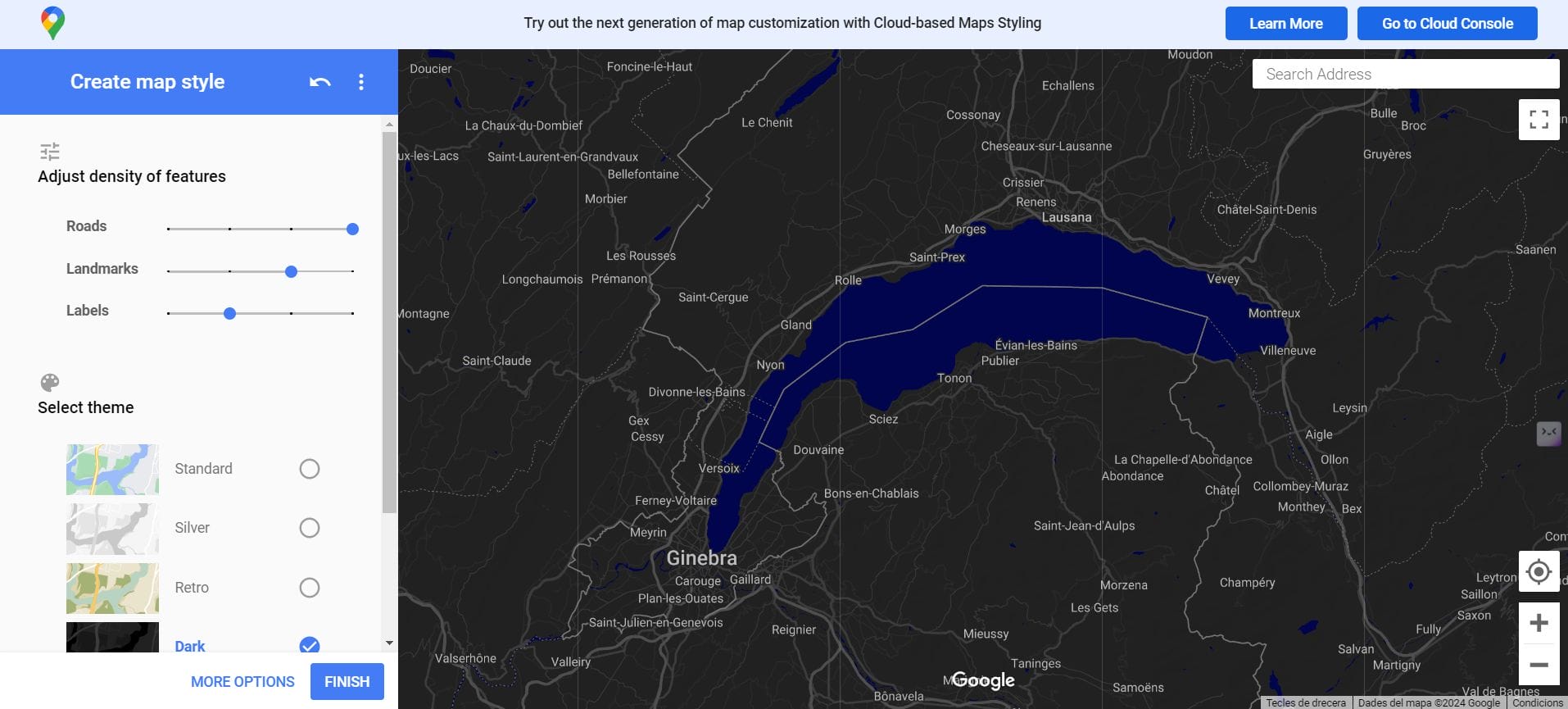1568x709 pixels.
Task: Click the Landmarks density slider handle
Action: tap(291, 271)
